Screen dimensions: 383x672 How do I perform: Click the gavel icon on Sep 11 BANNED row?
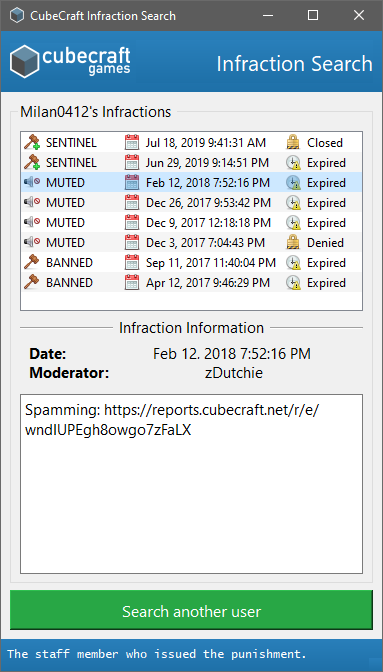coord(32,262)
